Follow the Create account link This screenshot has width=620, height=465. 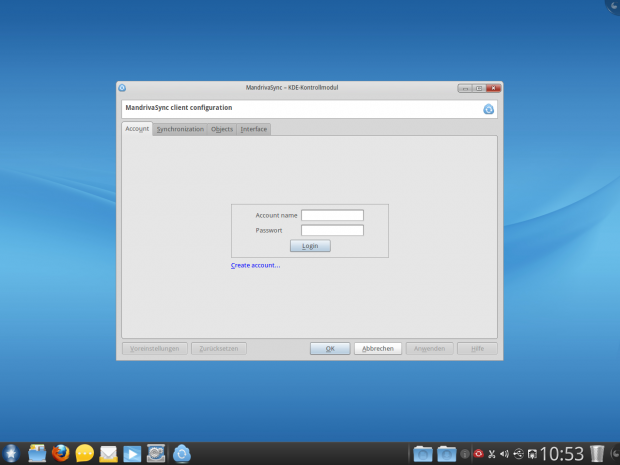point(255,265)
